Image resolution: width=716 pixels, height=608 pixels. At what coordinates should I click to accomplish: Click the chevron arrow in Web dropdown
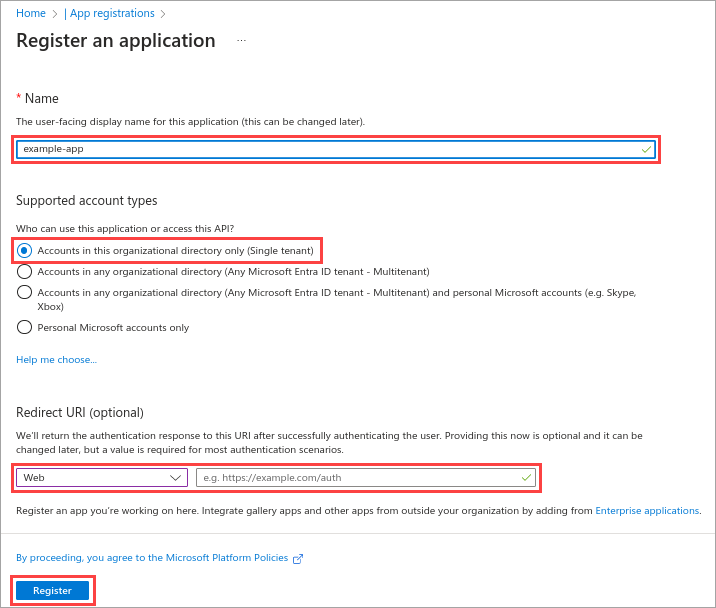coord(175,478)
